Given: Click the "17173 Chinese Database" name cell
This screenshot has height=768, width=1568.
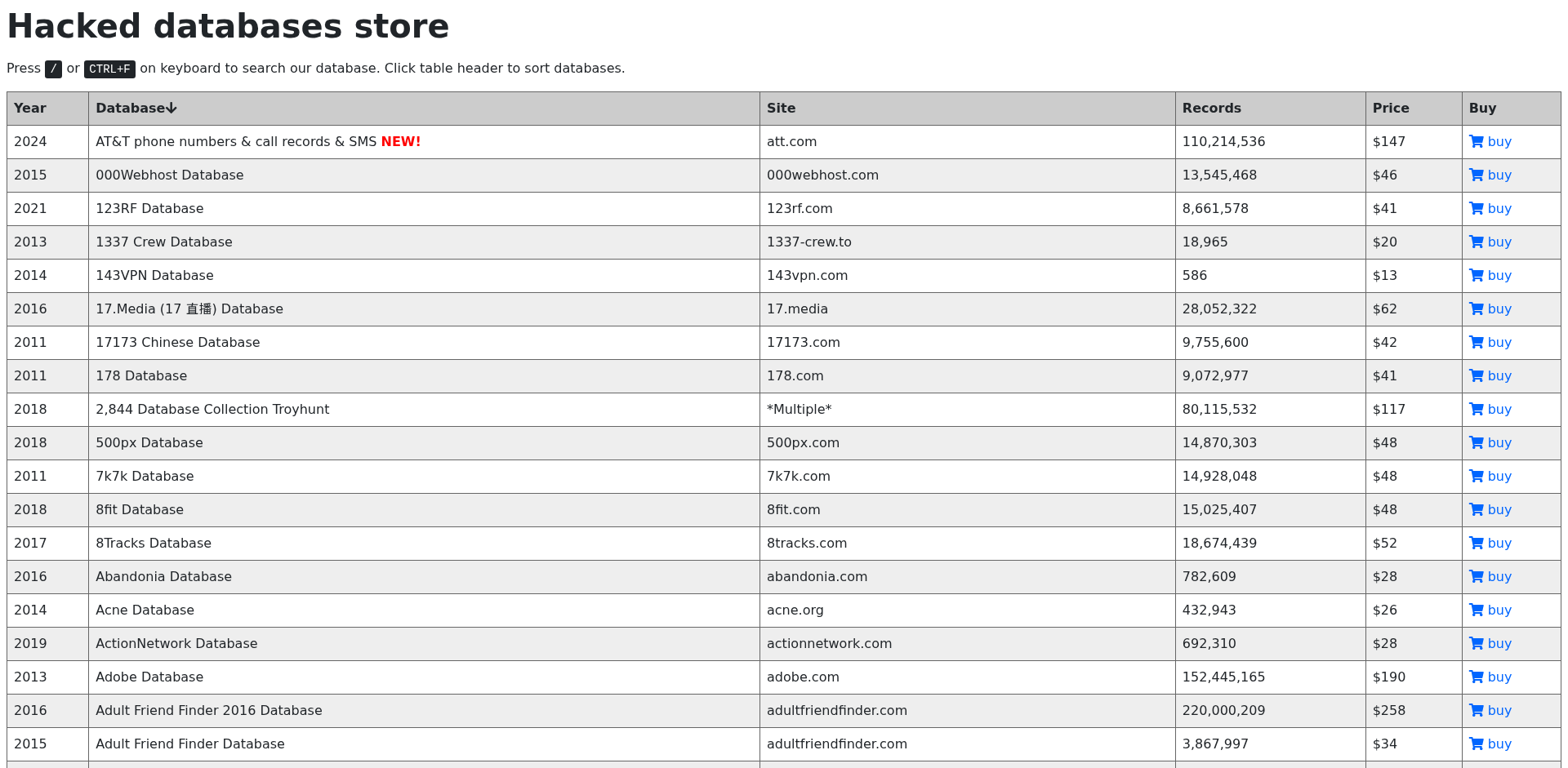Looking at the screenshot, I should 424,343.
